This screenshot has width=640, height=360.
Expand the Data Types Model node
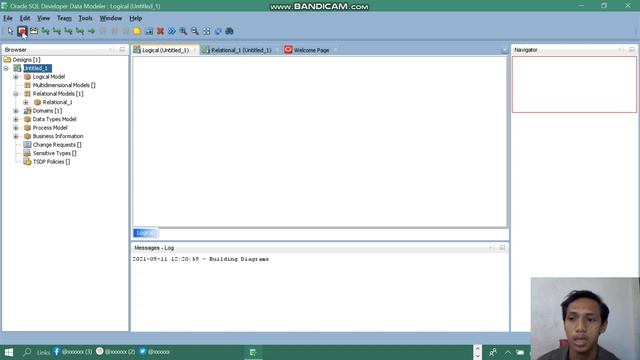tap(16, 119)
